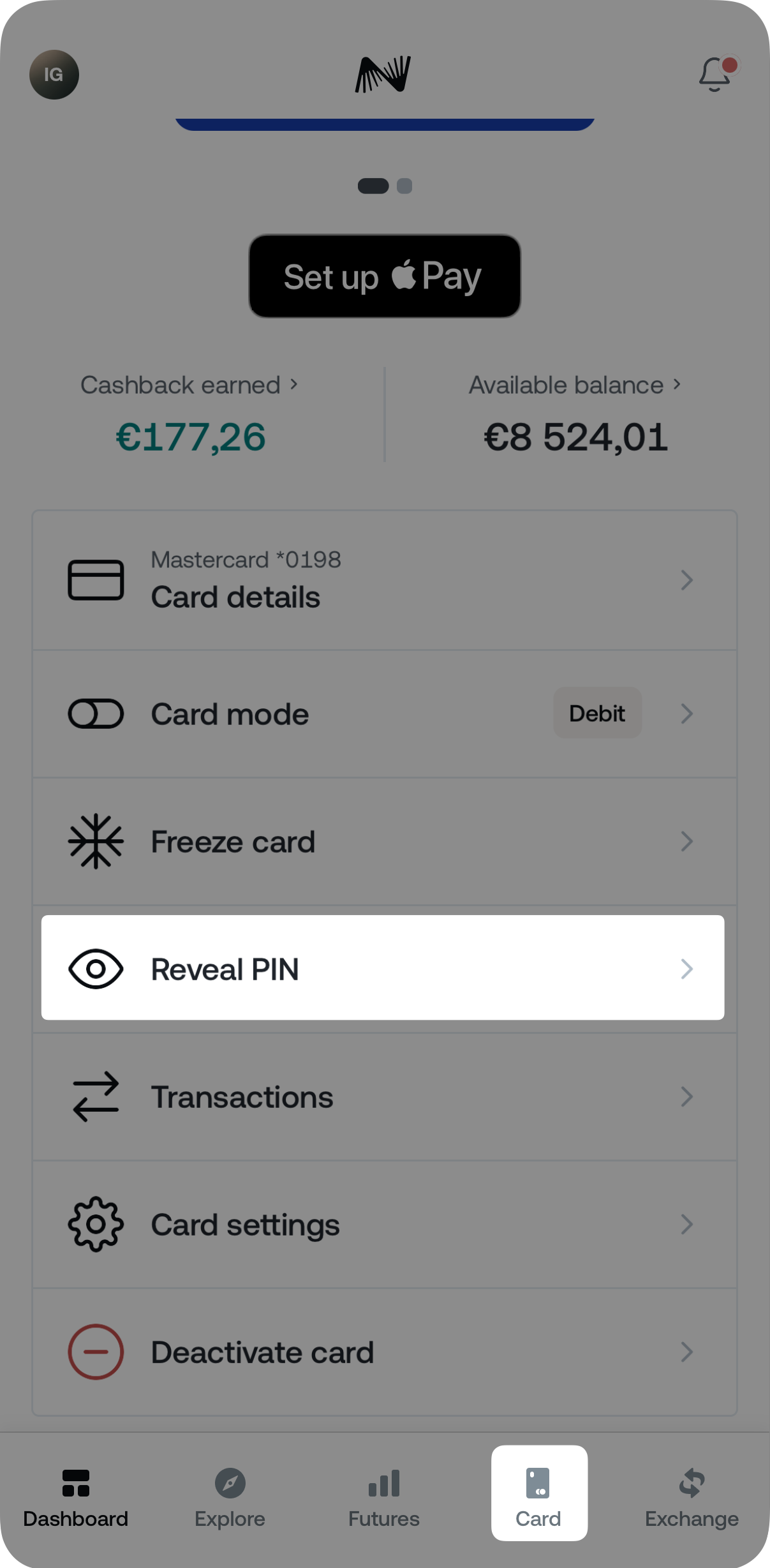Image resolution: width=770 pixels, height=1568 pixels.
Task: Click the snowflake Freeze card icon
Action: tap(96, 841)
